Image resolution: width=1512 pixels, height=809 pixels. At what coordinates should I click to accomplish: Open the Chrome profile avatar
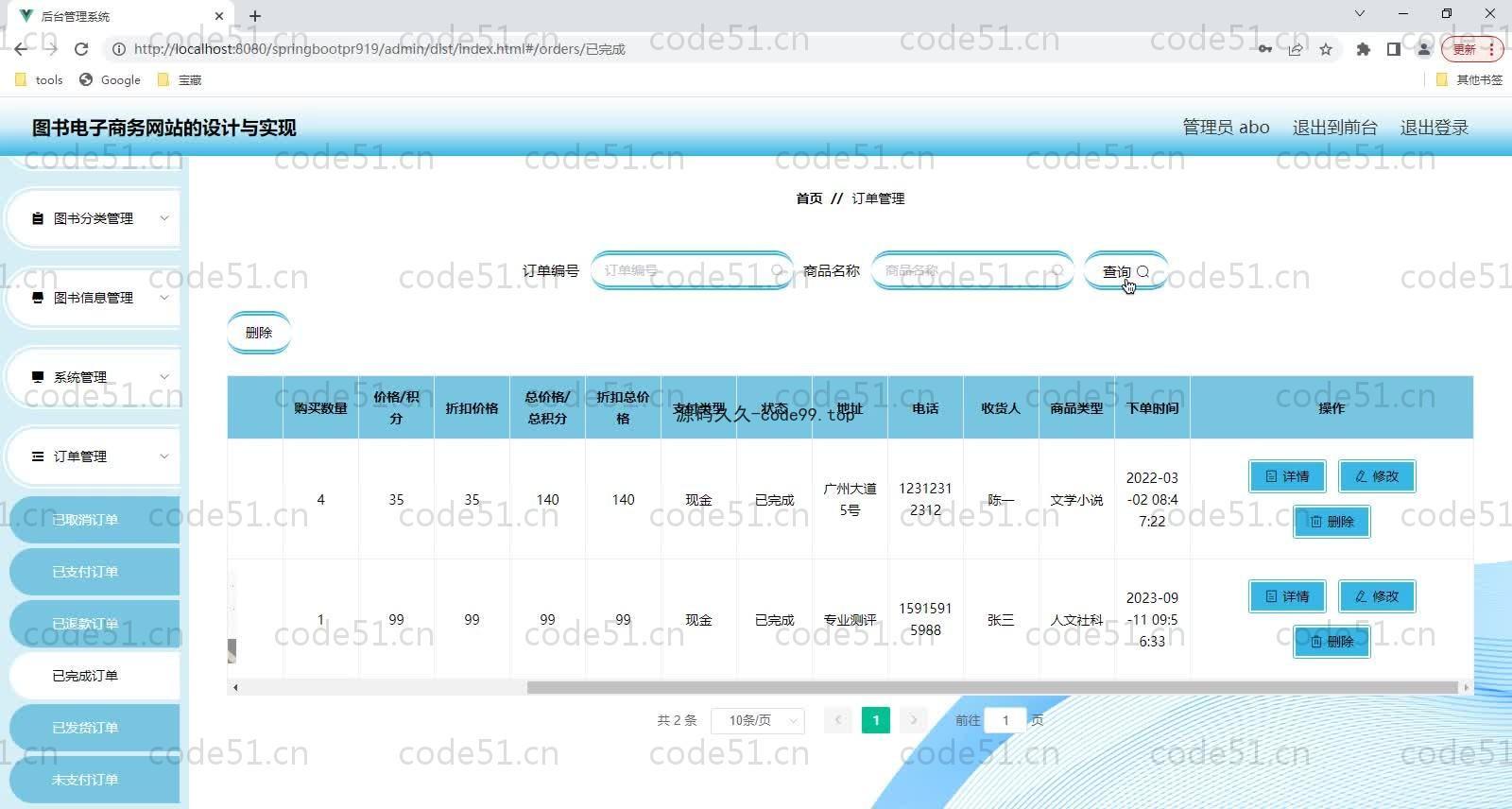[x=1423, y=49]
